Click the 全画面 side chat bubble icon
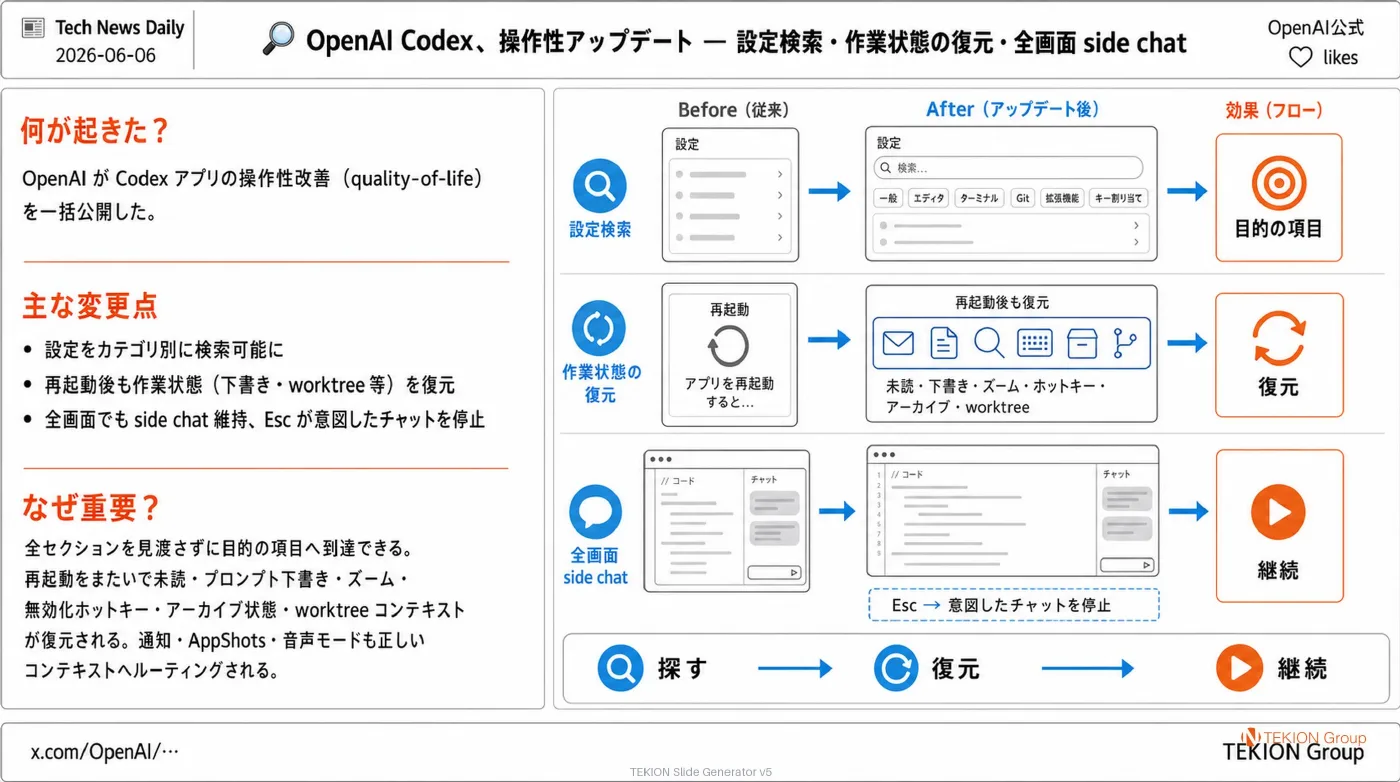This screenshot has height=782, width=1400. (x=595, y=511)
